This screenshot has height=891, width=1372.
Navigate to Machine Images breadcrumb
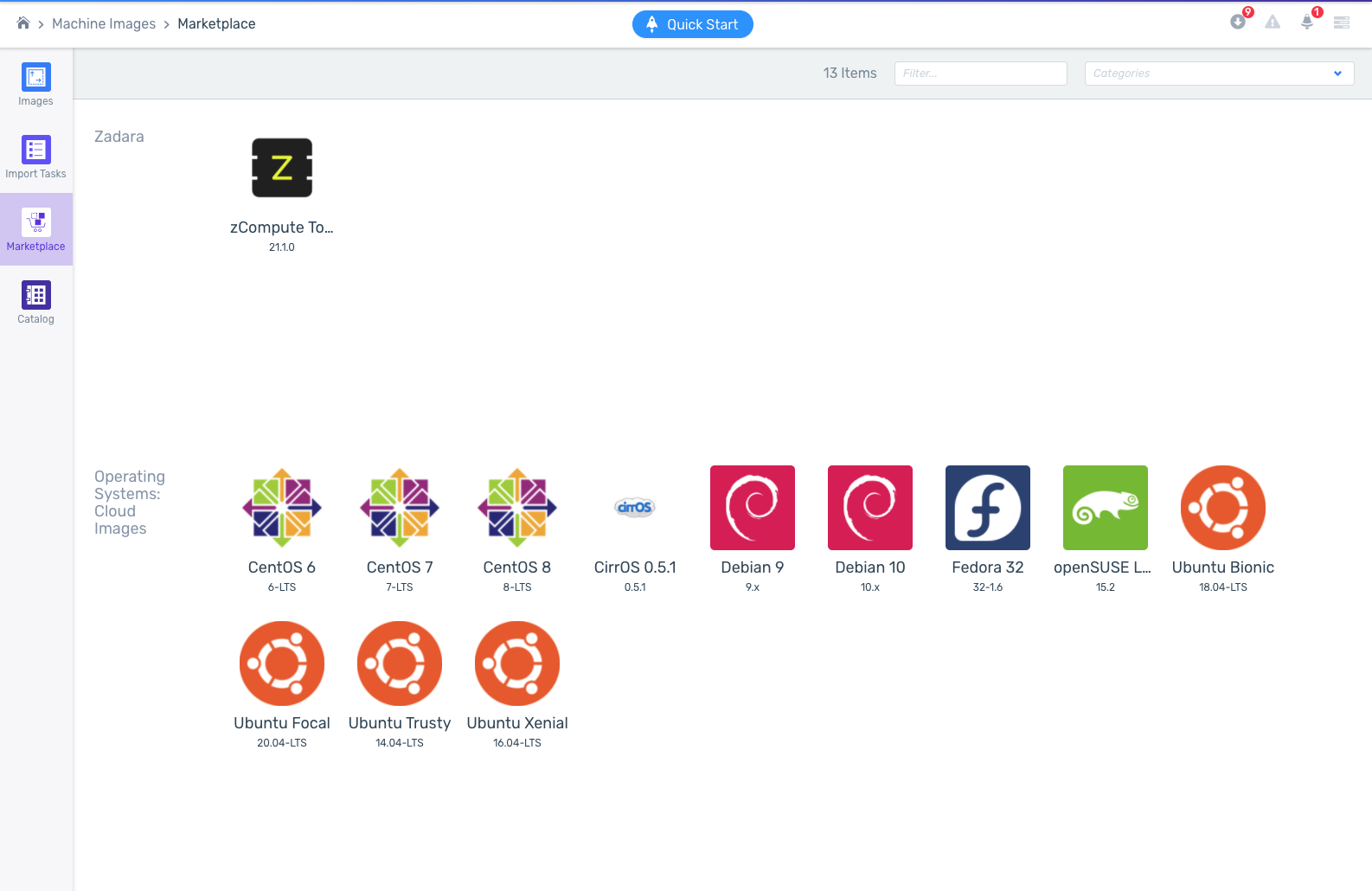click(x=104, y=23)
